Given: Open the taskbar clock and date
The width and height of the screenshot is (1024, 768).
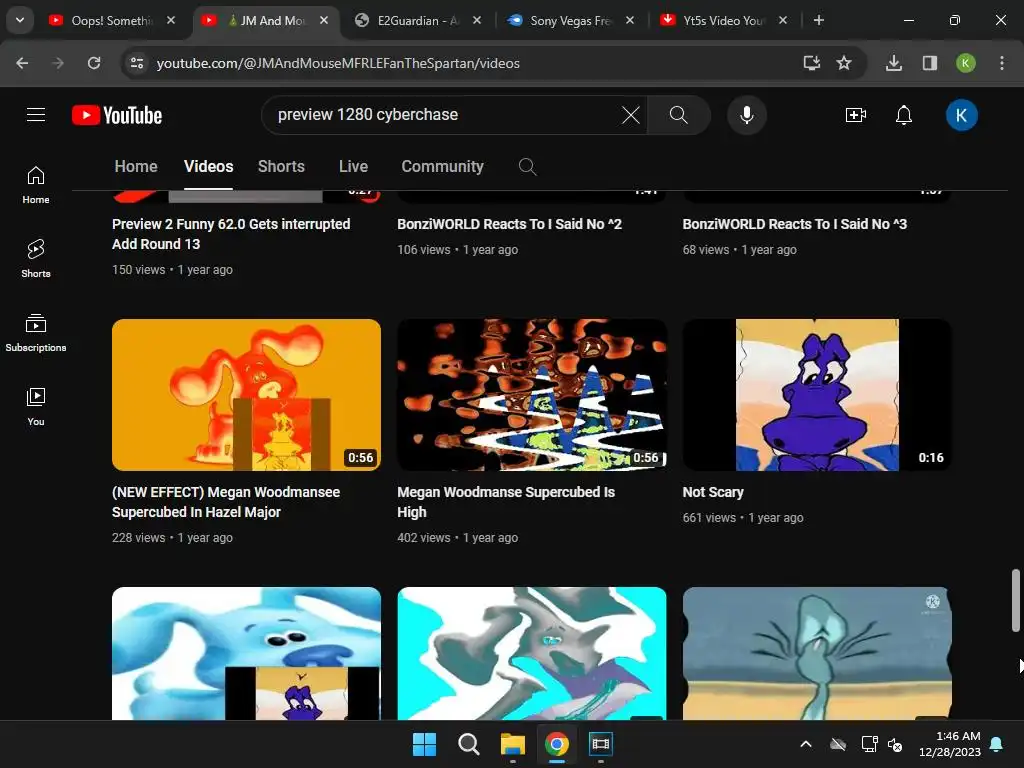Looking at the screenshot, I should click(950, 744).
